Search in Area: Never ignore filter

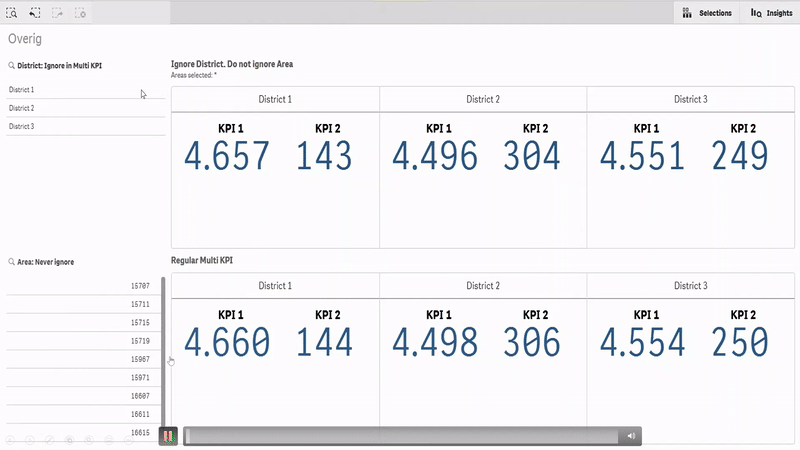(x=11, y=262)
